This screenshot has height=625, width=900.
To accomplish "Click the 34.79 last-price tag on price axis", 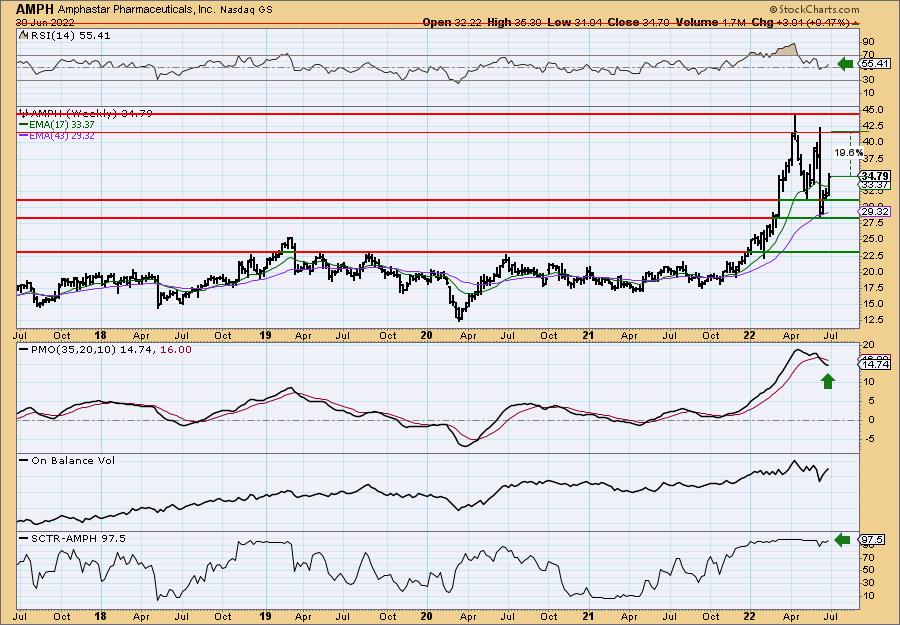I will point(875,176).
